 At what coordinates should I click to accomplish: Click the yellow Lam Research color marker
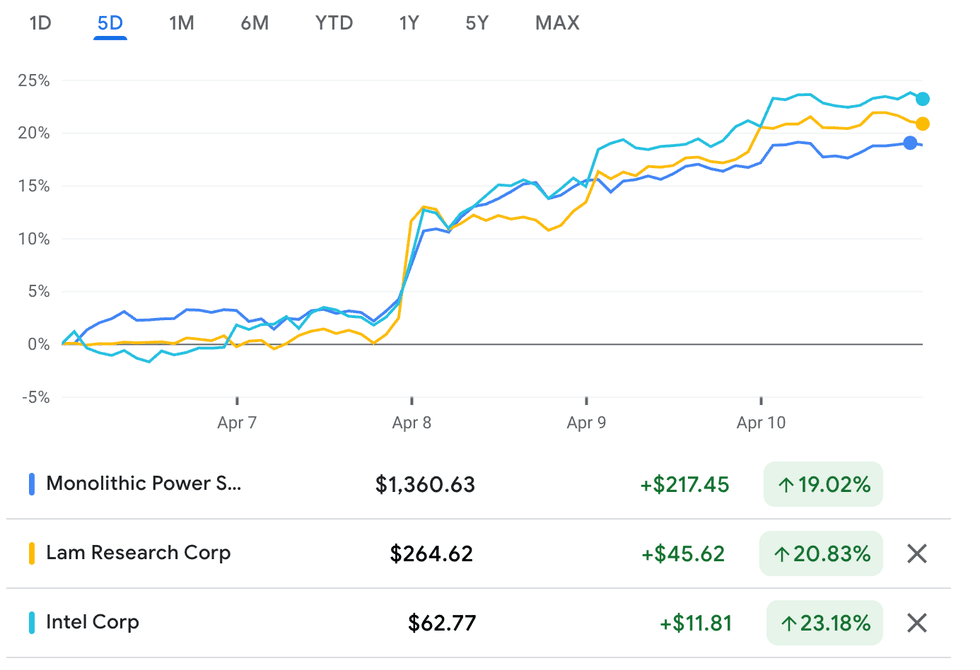(32, 553)
